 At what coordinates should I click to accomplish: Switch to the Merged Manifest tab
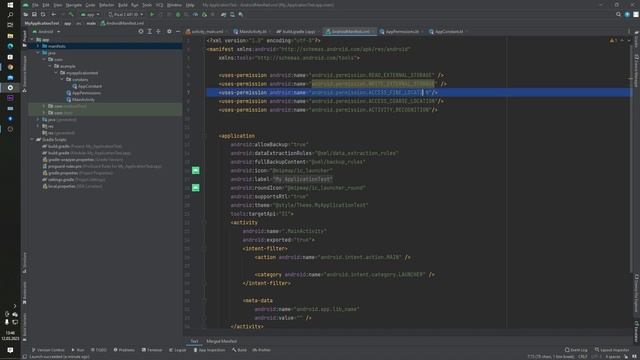point(222,341)
